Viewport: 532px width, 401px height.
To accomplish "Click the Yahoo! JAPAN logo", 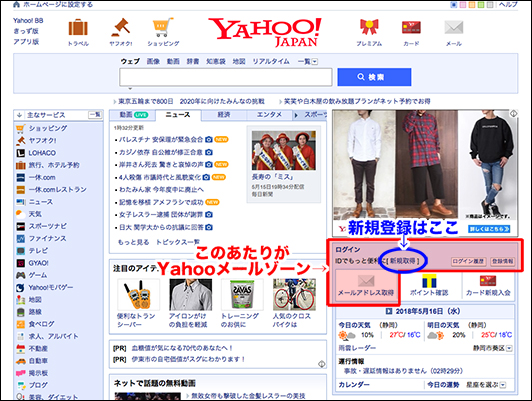I will (265, 32).
